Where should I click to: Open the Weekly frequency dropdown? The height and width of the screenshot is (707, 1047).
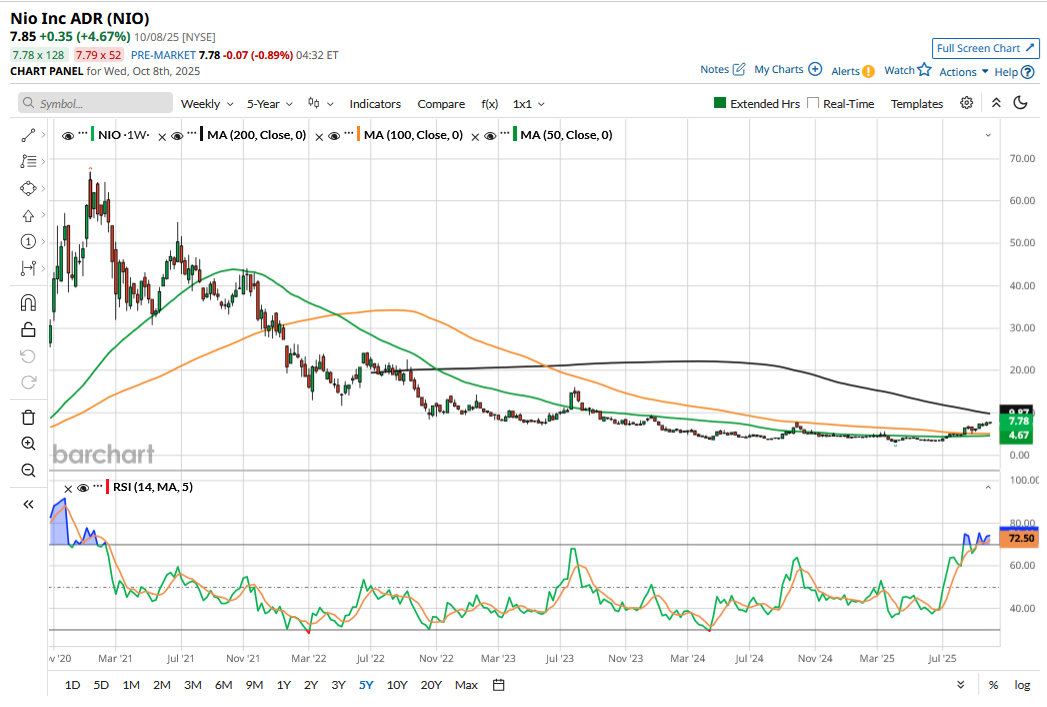(x=207, y=103)
